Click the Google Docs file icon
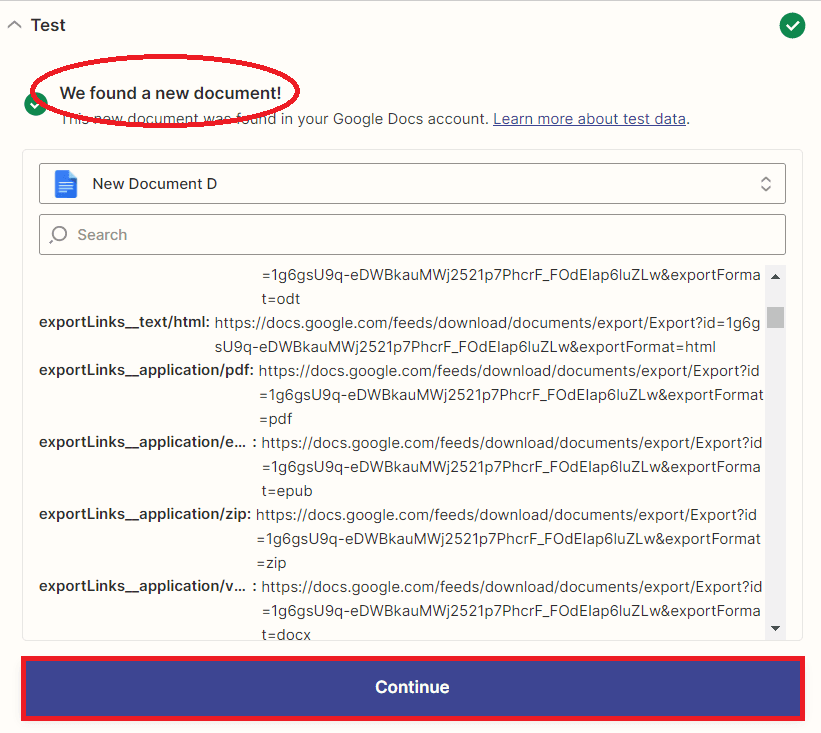The height and width of the screenshot is (733, 821). click(x=66, y=184)
